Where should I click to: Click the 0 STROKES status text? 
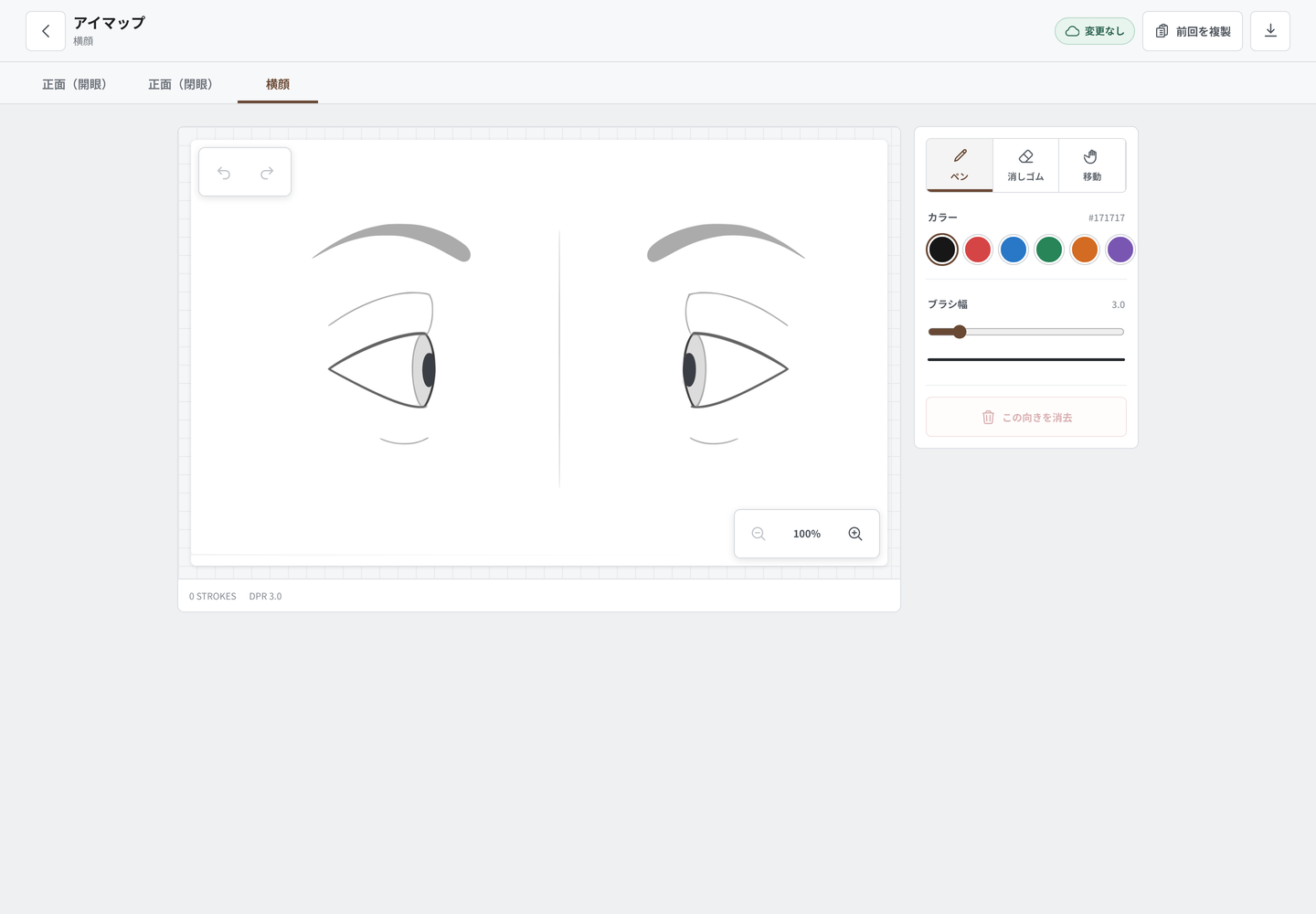coord(213,596)
